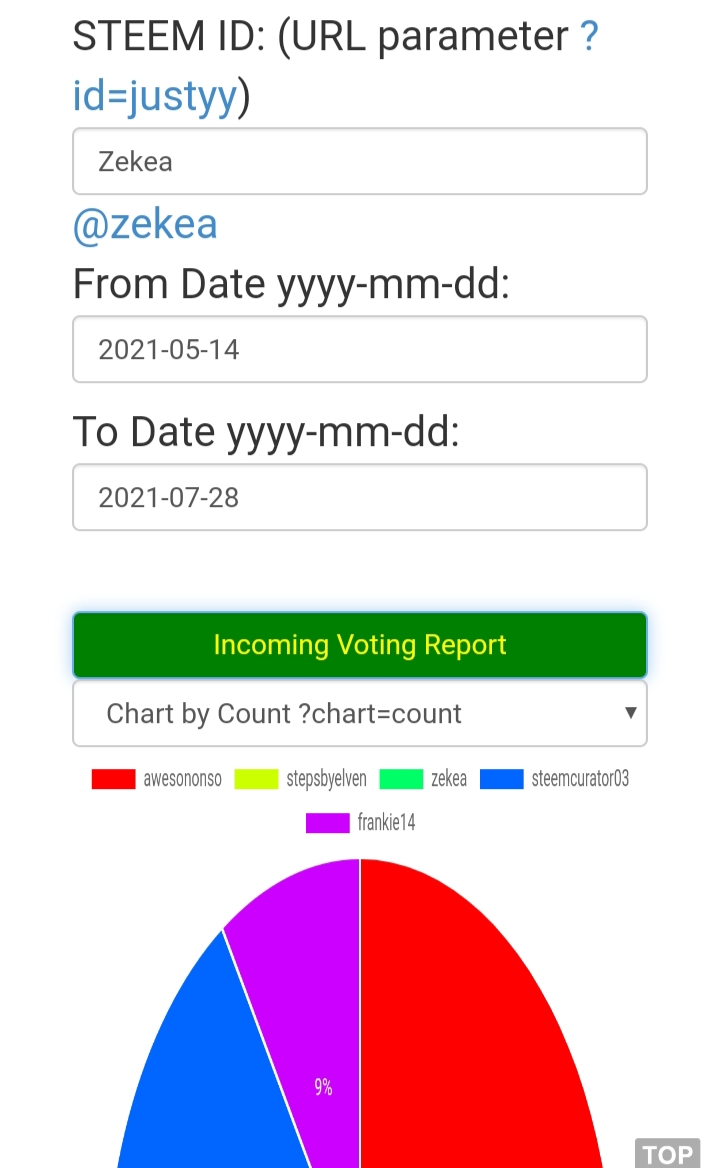Click the frankie14 legend label
This screenshot has height=1168, width=719.
tap(387, 823)
